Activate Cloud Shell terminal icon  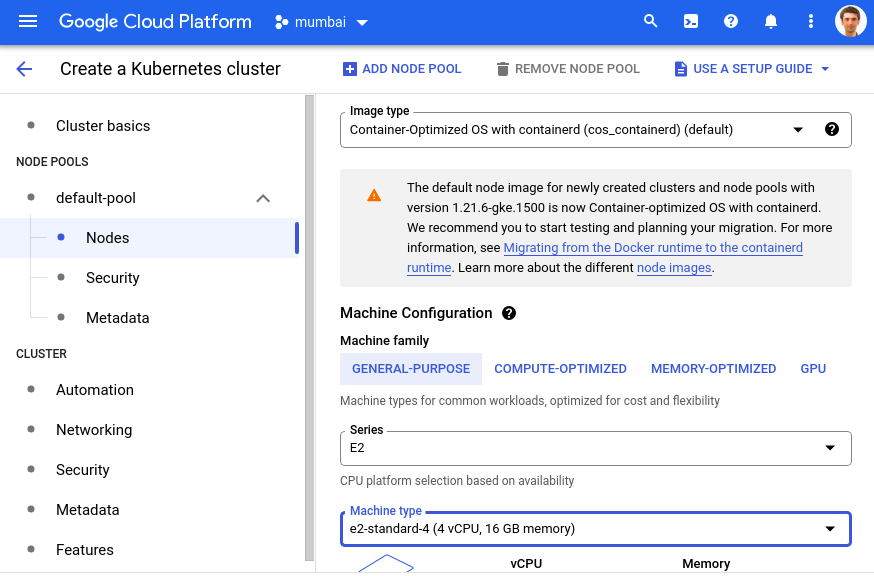click(691, 22)
